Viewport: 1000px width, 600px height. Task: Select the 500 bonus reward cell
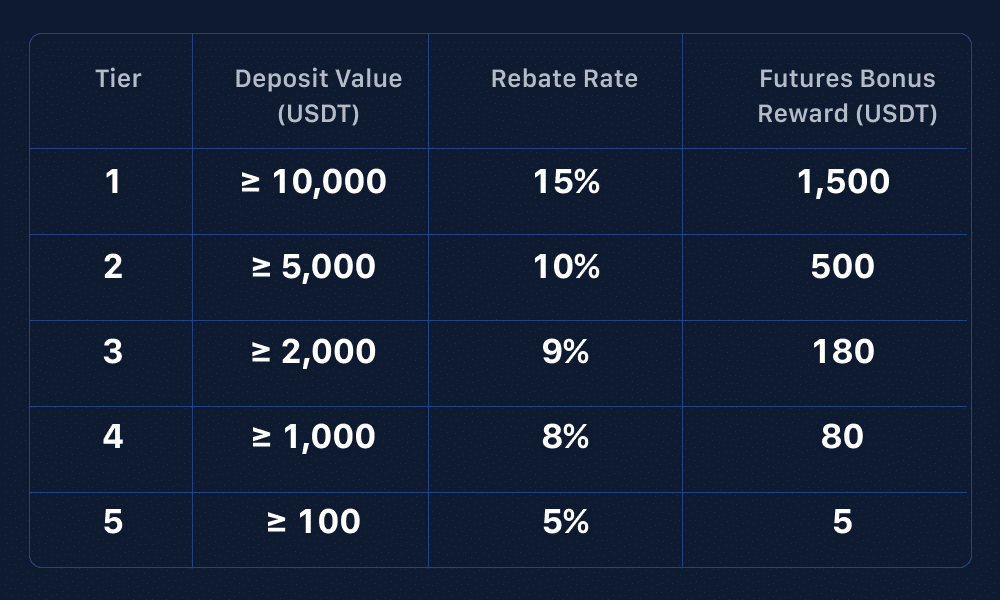(843, 267)
